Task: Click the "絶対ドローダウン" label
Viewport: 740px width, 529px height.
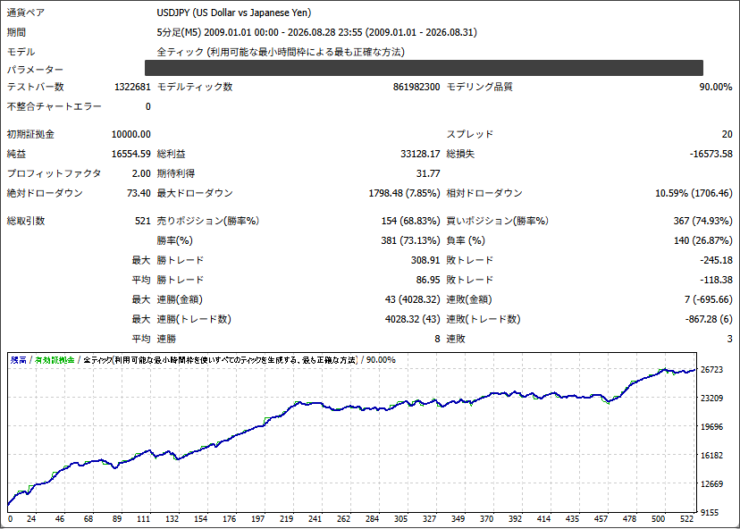Action: click(44, 193)
